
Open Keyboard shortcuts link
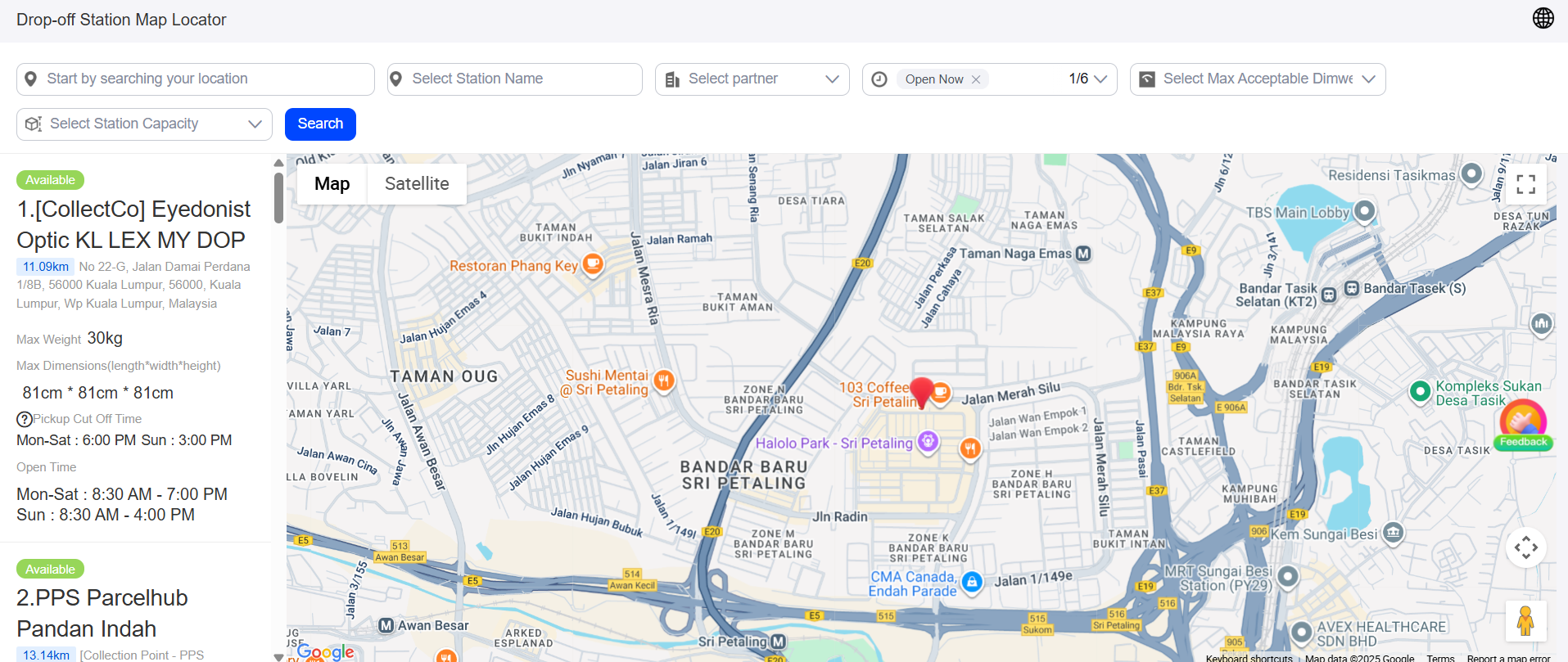pyautogui.click(x=1249, y=658)
